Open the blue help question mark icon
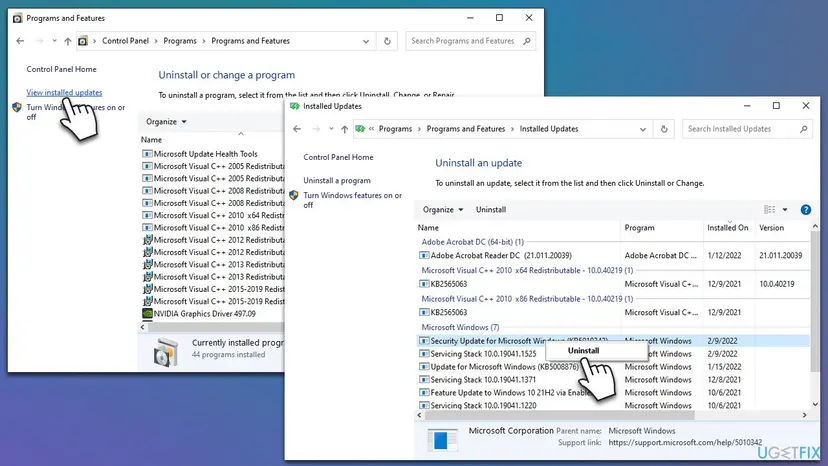 point(805,210)
